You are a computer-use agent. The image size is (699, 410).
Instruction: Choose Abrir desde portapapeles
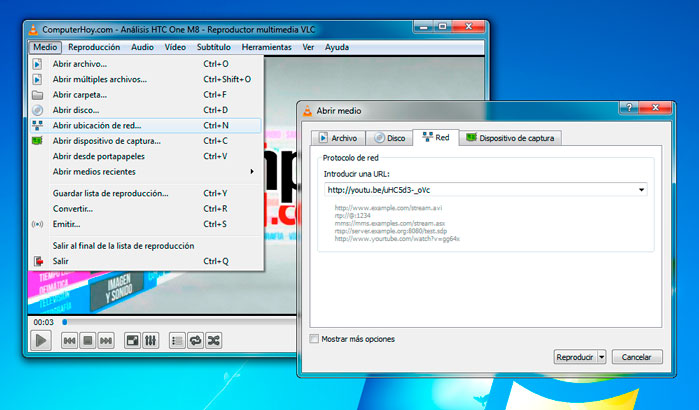coord(146,156)
